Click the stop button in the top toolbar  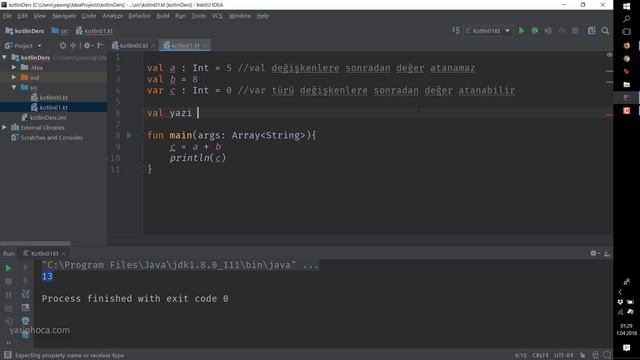point(575,31)
